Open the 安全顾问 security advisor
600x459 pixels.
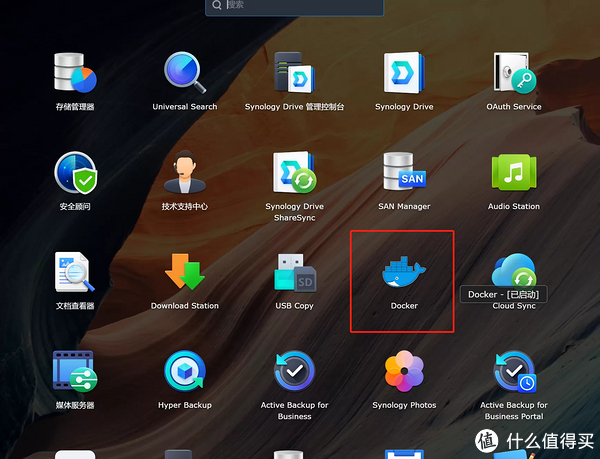[x=75, y=173]
